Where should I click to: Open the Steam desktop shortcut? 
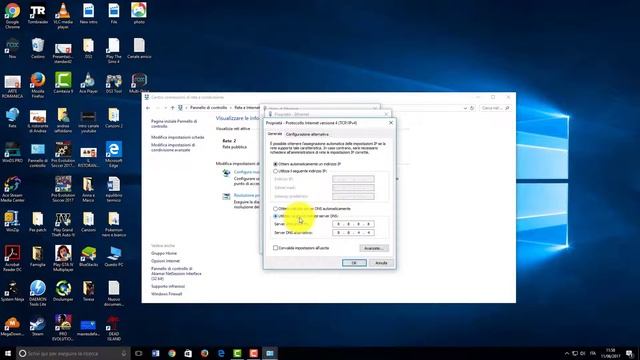tap(38, 326)
